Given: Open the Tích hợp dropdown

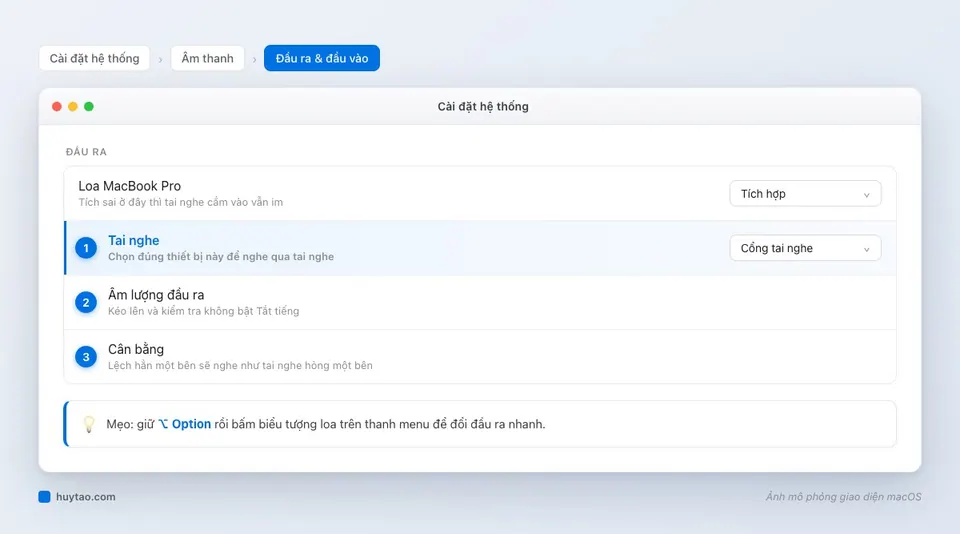Looking at the screenshot, I should click(x=805, y=194).
